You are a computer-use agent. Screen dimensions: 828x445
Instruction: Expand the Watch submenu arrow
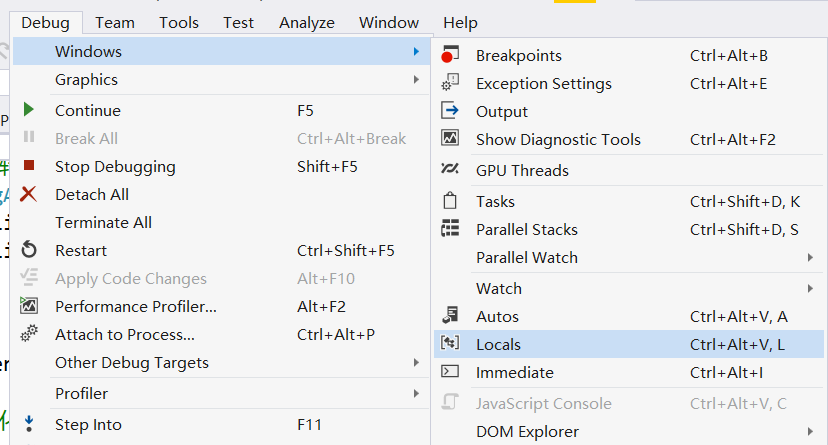pos(810,289)
